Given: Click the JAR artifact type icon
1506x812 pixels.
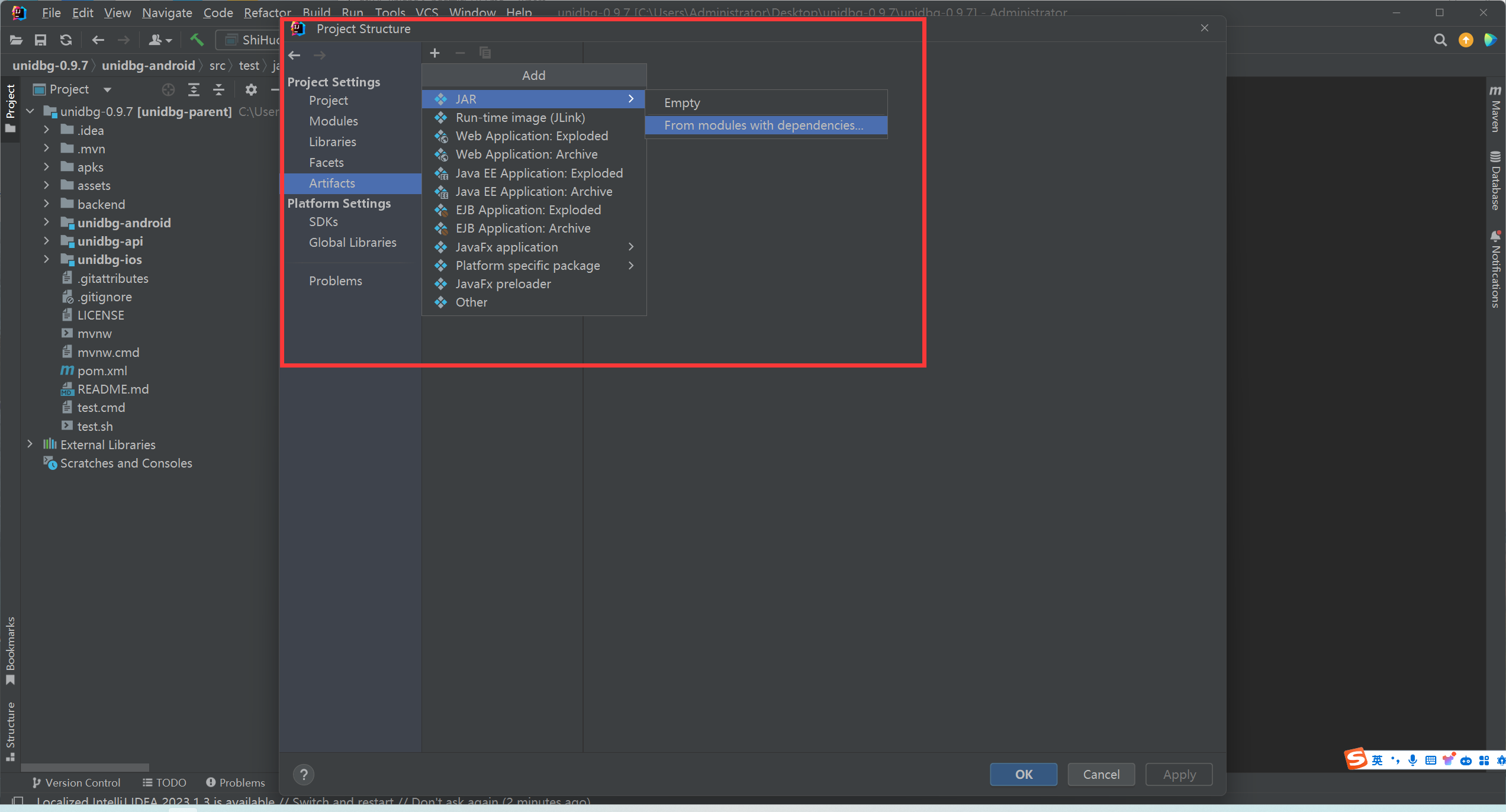Looking at the screenshot, I should (x=441, y=98).
